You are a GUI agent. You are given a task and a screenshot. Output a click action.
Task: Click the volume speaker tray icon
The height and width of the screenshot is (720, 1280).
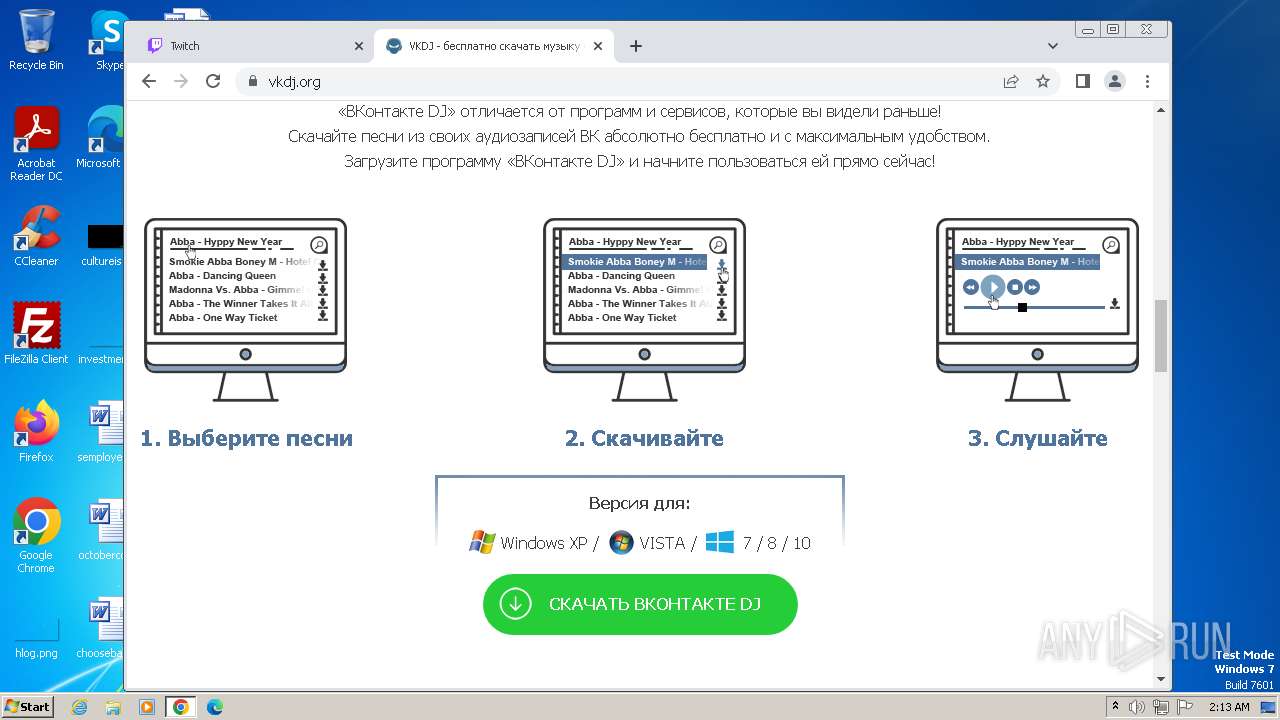(x=1137, y=706)
